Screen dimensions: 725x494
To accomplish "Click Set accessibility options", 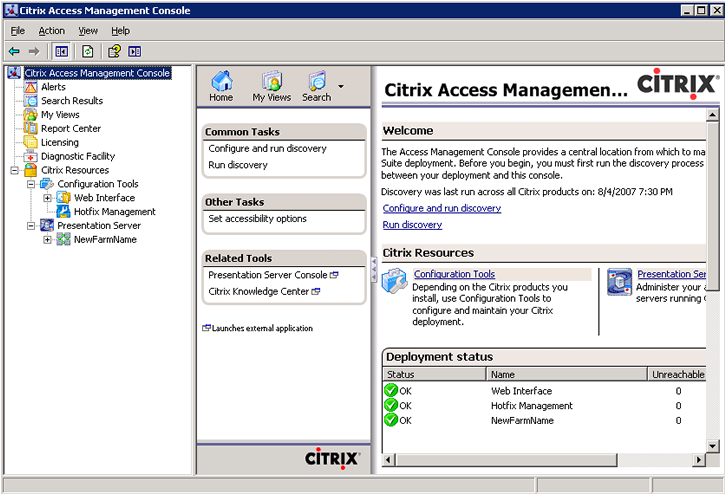I will pyautogui.click(x=257, y=219).
